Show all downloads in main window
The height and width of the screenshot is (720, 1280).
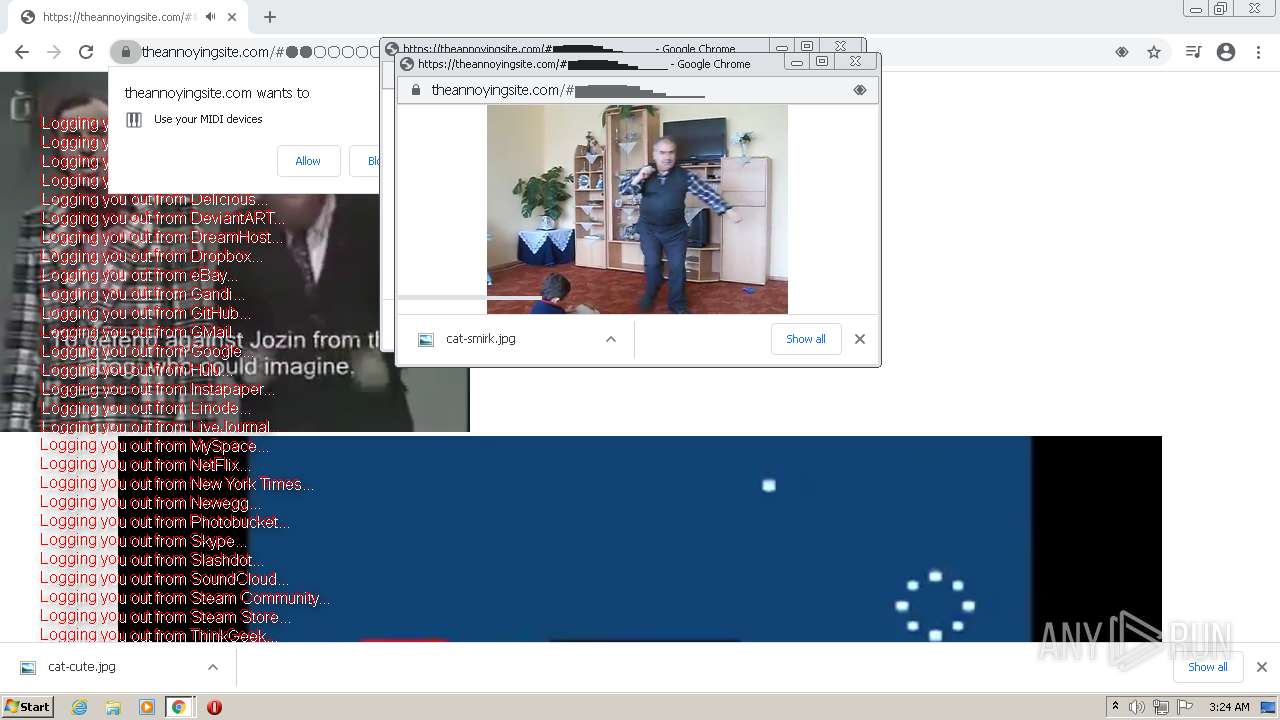[1207, 667]
